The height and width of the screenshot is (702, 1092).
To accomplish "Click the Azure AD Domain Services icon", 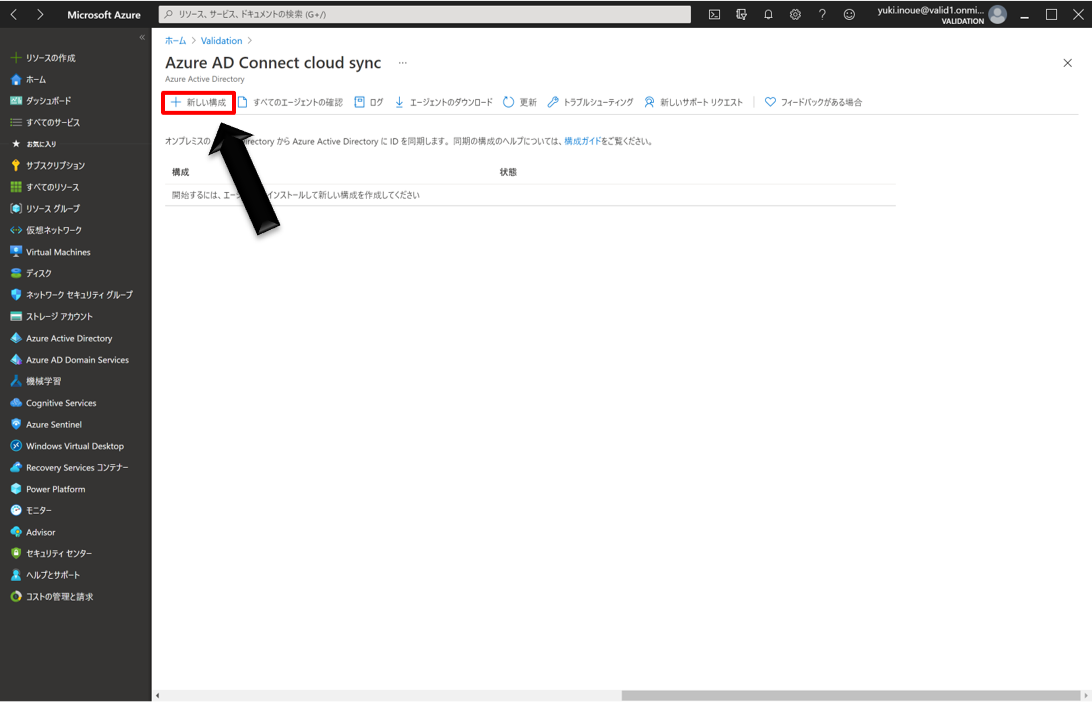I will pos(16,360).
